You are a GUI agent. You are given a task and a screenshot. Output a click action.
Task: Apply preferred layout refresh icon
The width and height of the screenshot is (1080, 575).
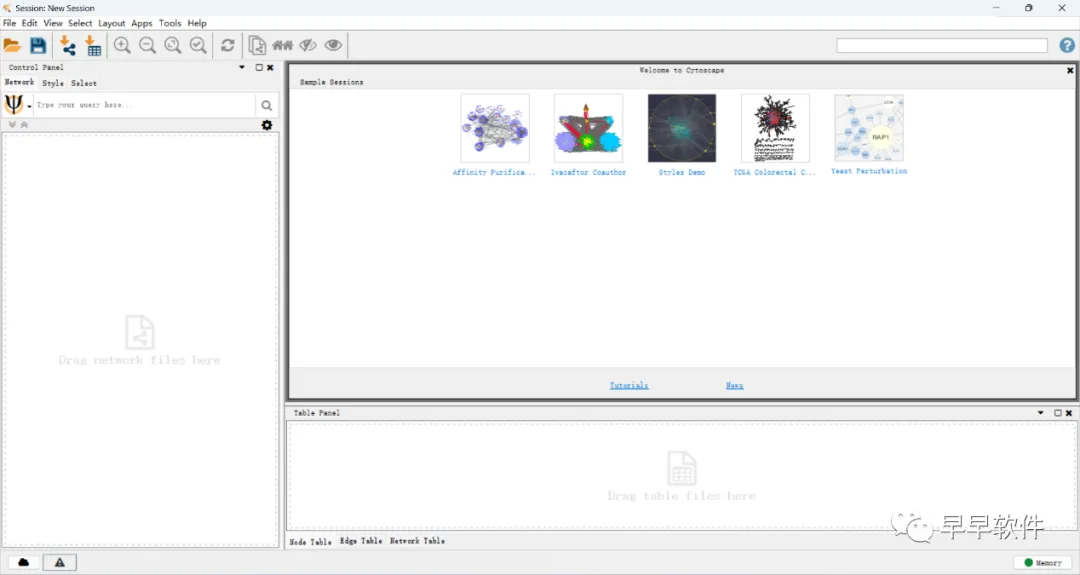(x=227, y=45)
